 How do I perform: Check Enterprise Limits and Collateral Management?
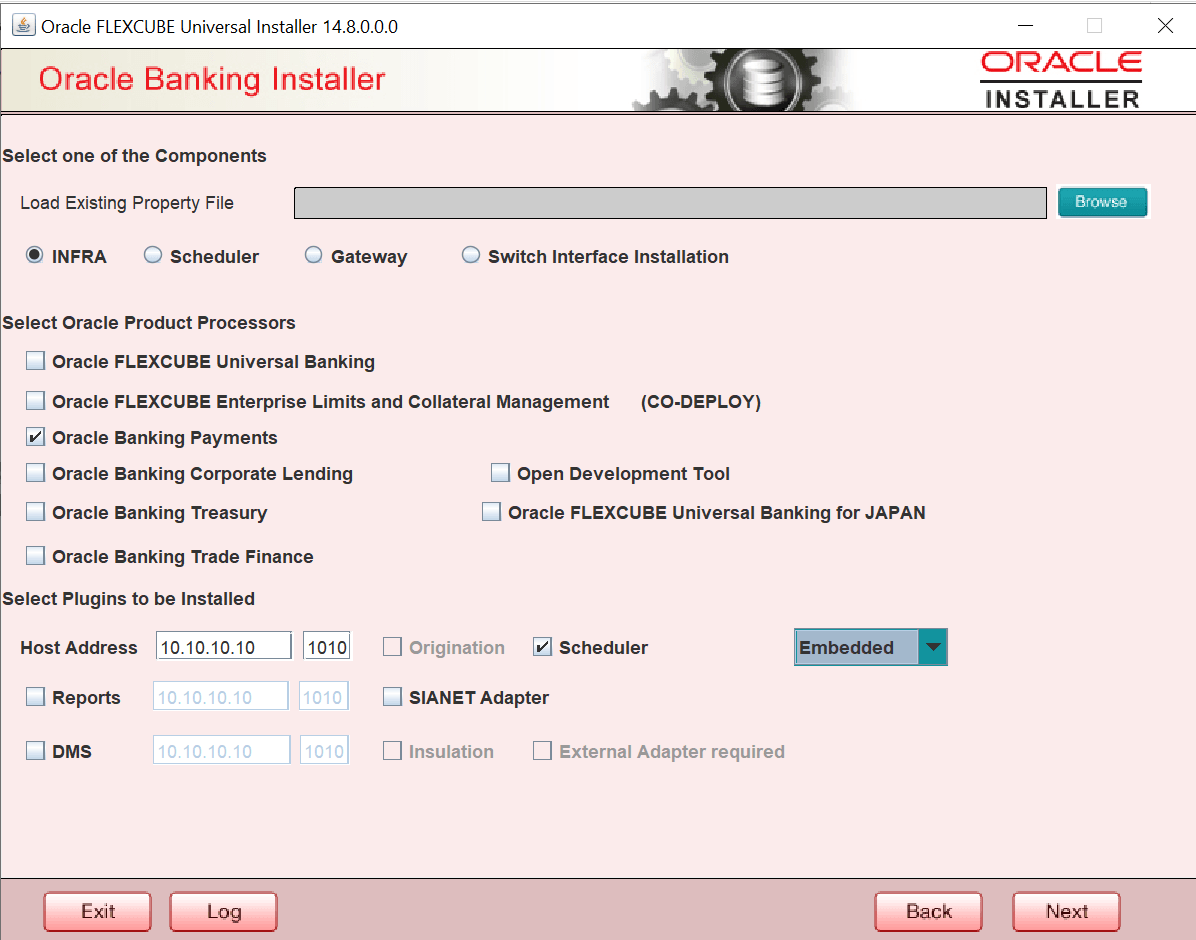coord(35,400)
